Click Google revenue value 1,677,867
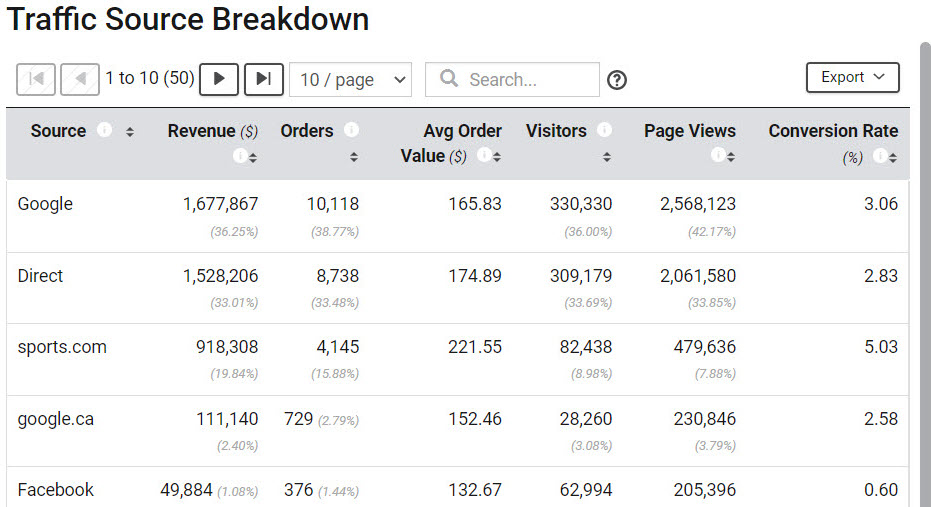The image size is (931, 507). (x=220, y=204)
